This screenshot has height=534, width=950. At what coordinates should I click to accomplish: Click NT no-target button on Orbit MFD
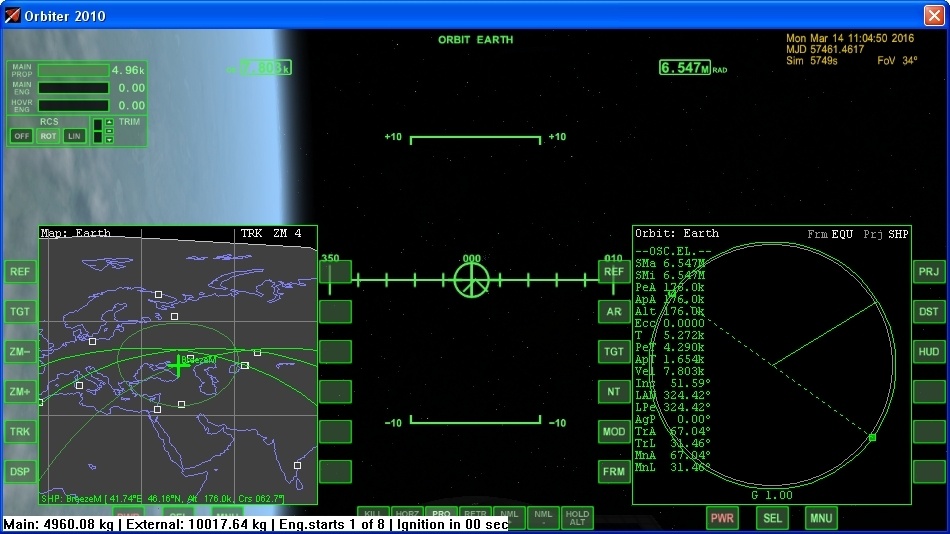click(614, 392)
